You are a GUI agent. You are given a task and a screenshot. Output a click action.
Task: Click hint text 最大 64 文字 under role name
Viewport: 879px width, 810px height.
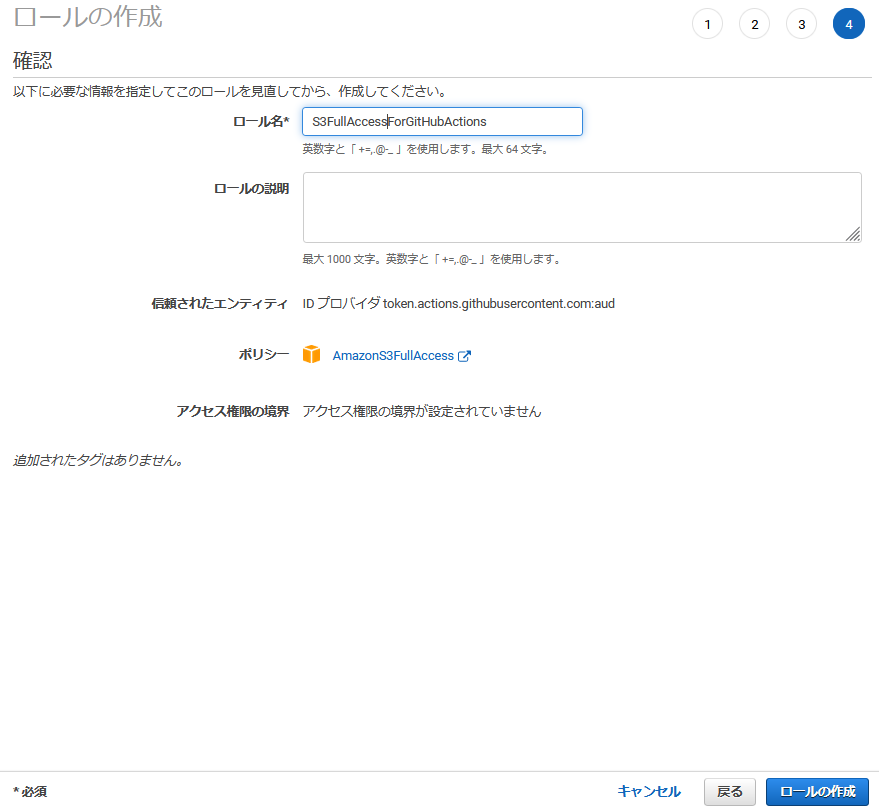coord(515,150)
